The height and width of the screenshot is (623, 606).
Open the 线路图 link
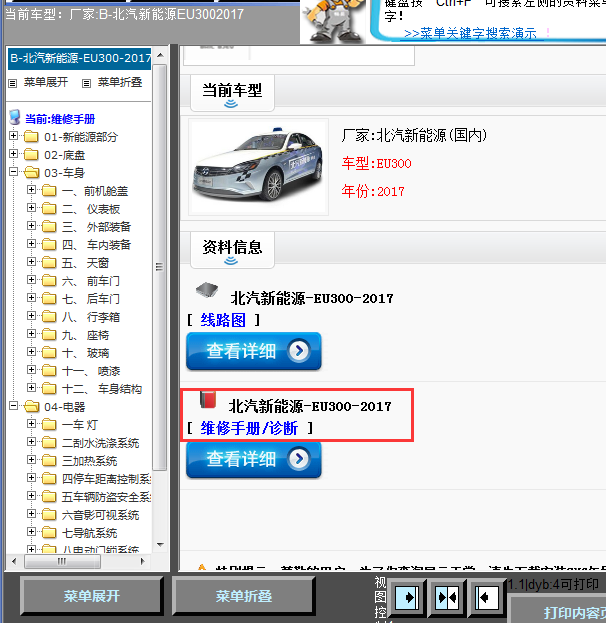[x=223, y=320]
